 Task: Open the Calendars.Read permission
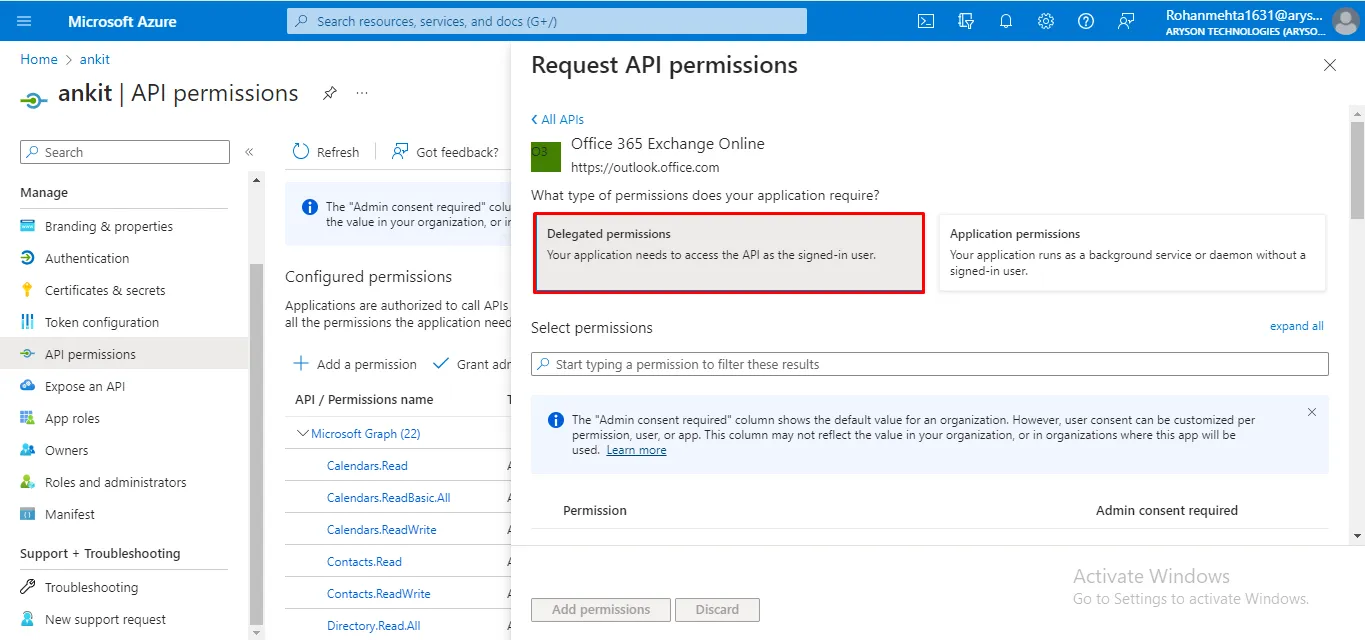tap(367, 465)
